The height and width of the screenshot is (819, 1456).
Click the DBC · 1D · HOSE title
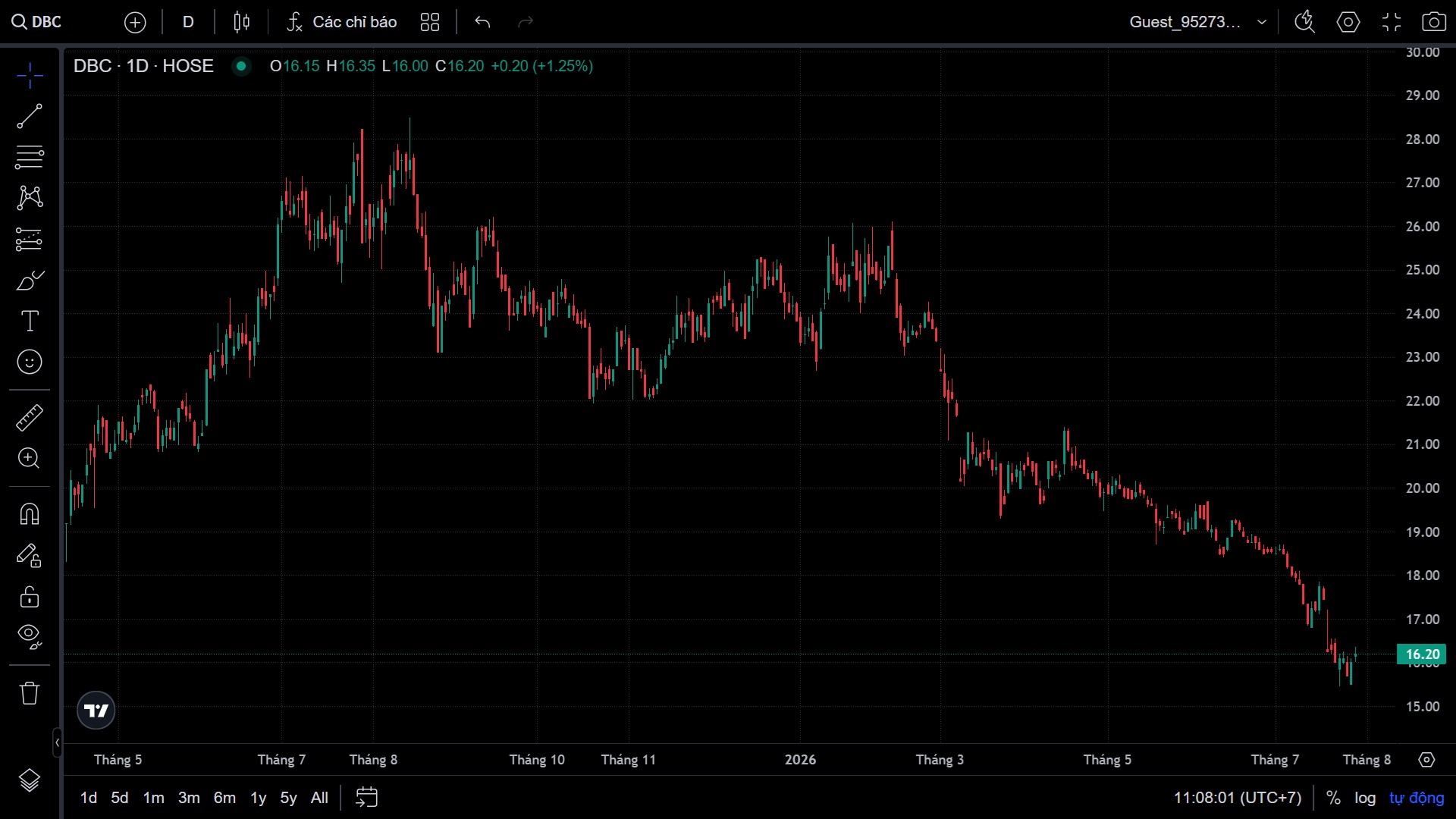143,66
